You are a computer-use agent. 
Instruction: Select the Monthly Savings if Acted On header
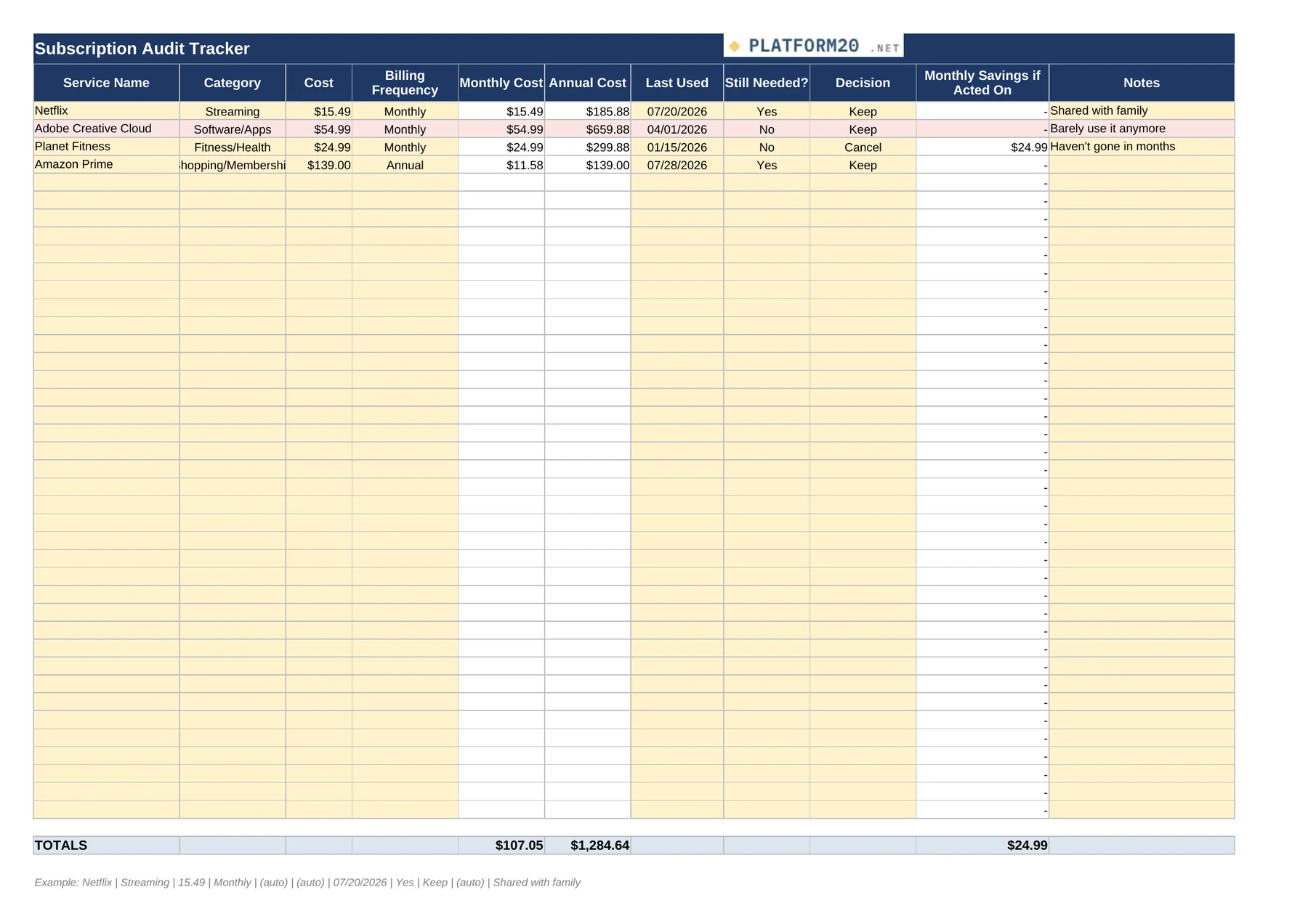click(x=982, y=83)
